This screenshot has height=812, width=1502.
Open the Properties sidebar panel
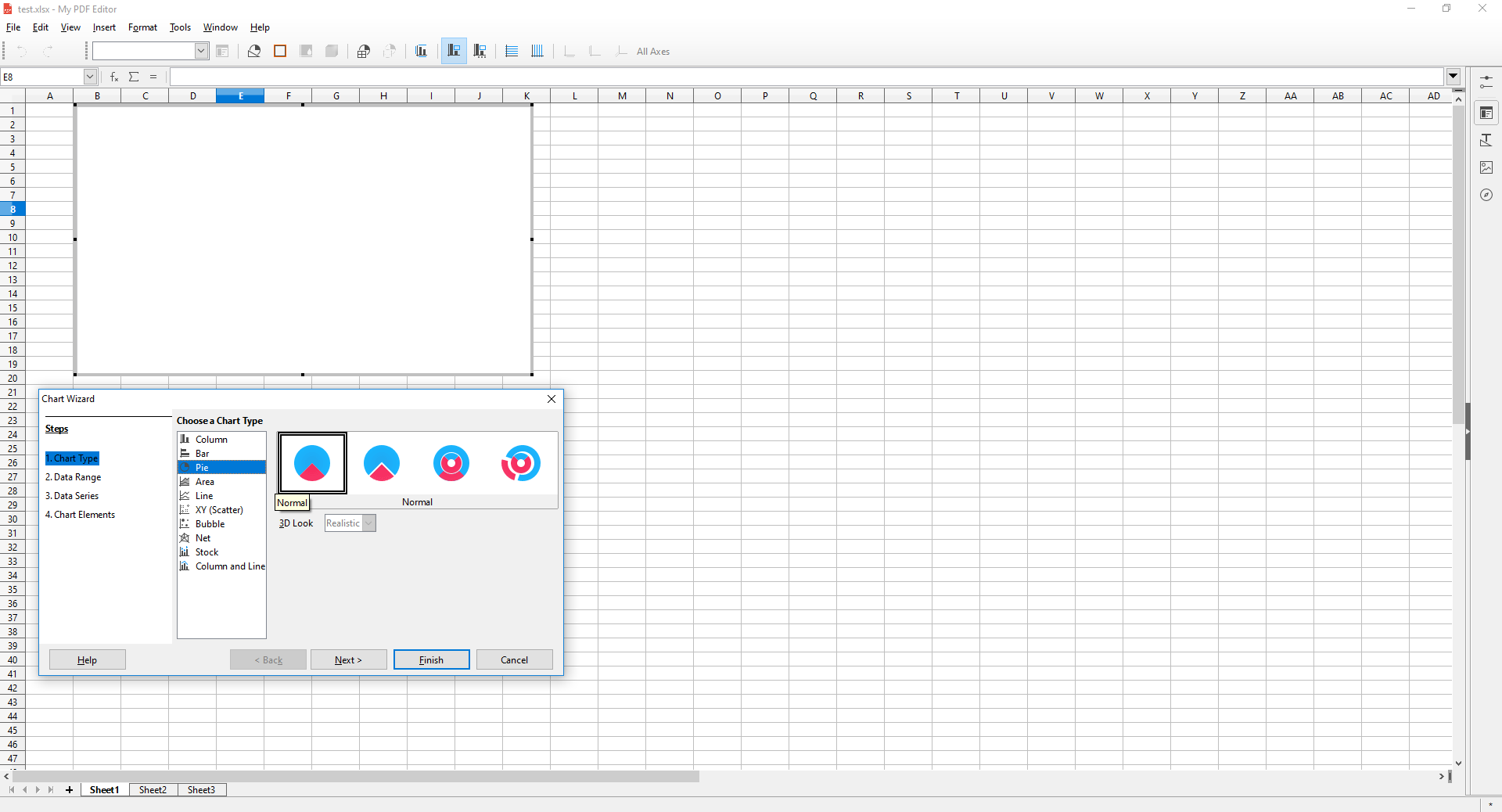tap(1486, 113)
